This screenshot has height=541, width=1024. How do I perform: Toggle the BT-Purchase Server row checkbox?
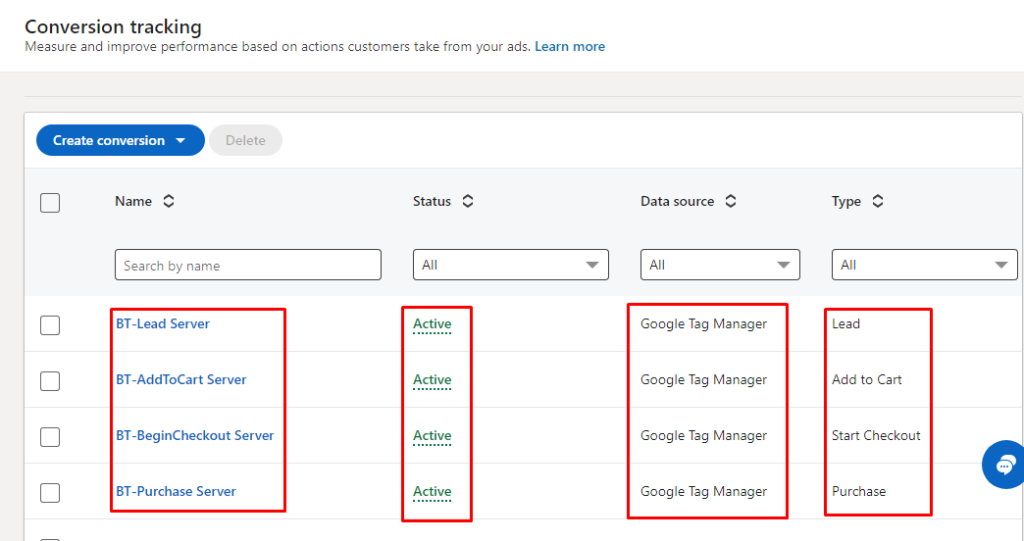click(x=50, y=493)
